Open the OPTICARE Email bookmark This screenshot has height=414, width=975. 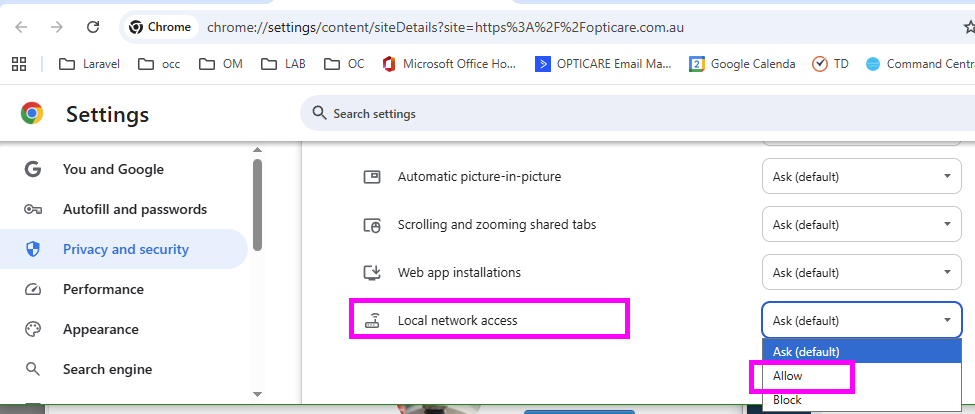[x=604, y=64]
